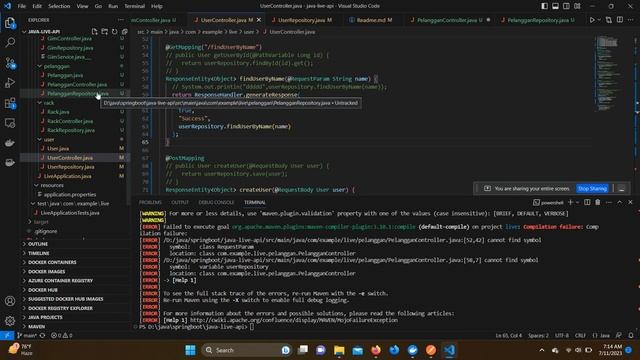Open the Docker view in activity bar

(x=10, y=143)
